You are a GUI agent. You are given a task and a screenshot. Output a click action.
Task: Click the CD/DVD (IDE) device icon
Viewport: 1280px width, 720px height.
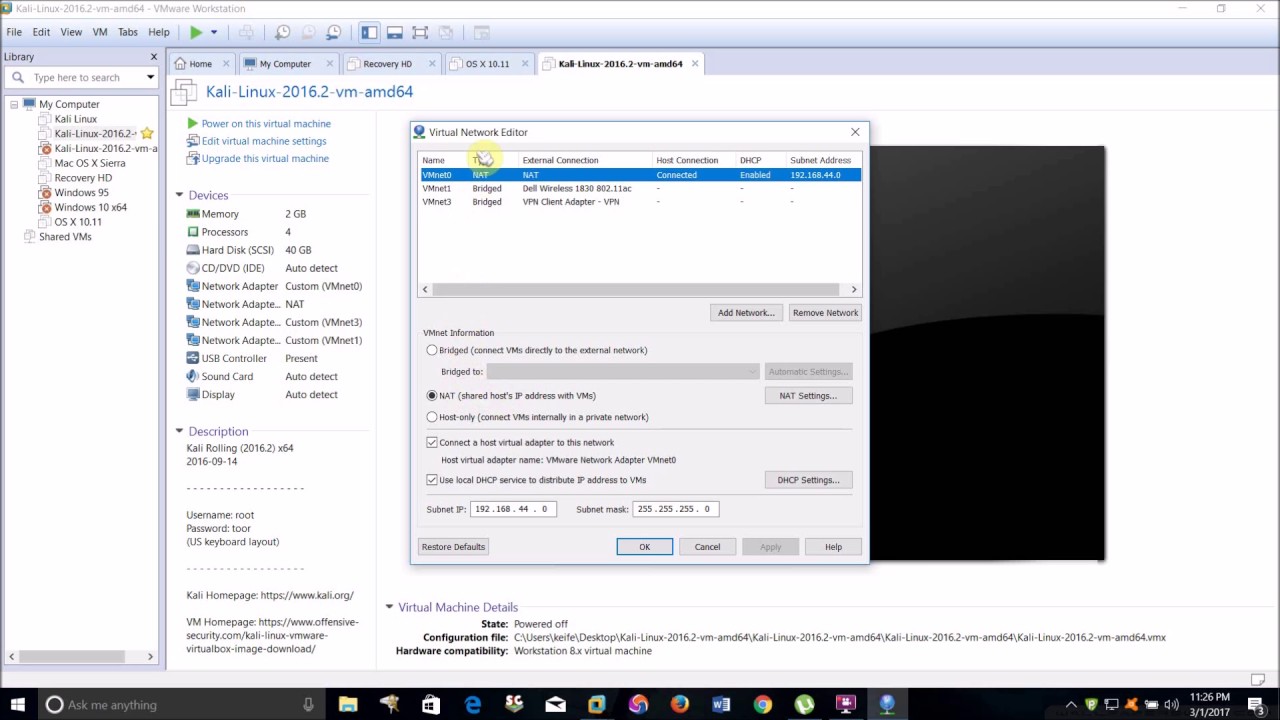pos(194,268)
